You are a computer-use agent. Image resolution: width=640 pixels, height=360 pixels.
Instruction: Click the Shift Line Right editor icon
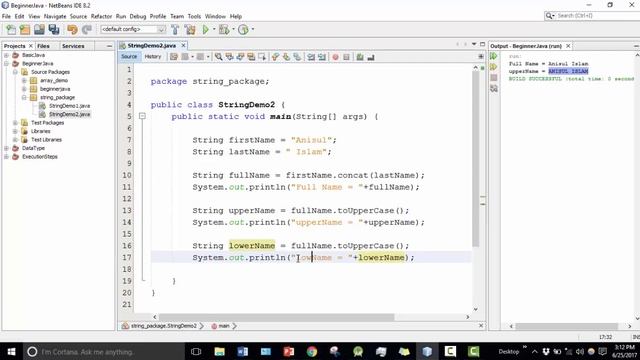click(322, 57)
